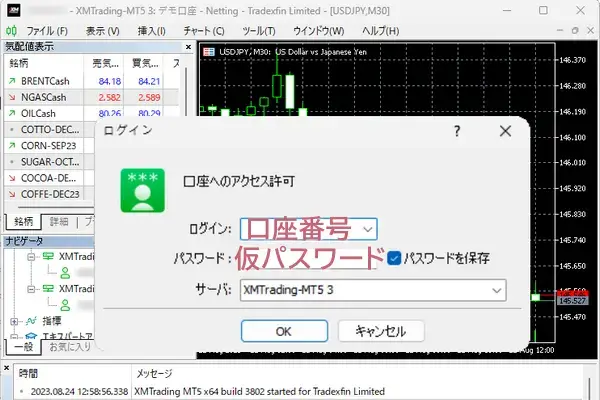
Task: Select the COFFE-DEC23 symbol row
Action: [x=49, y=194]
